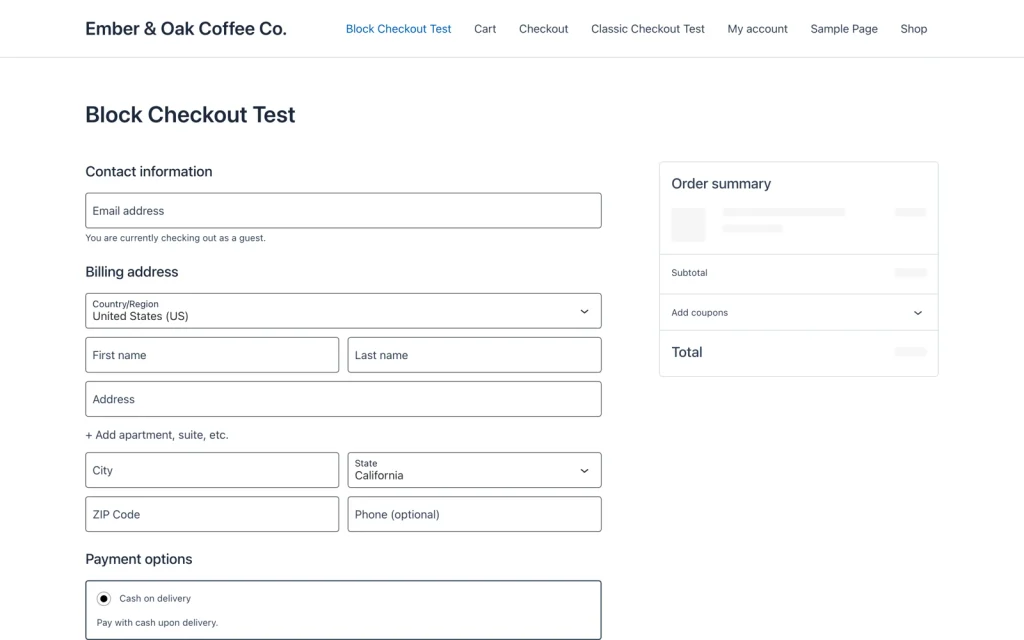Focus the Email address field

(x=344, y=210)
